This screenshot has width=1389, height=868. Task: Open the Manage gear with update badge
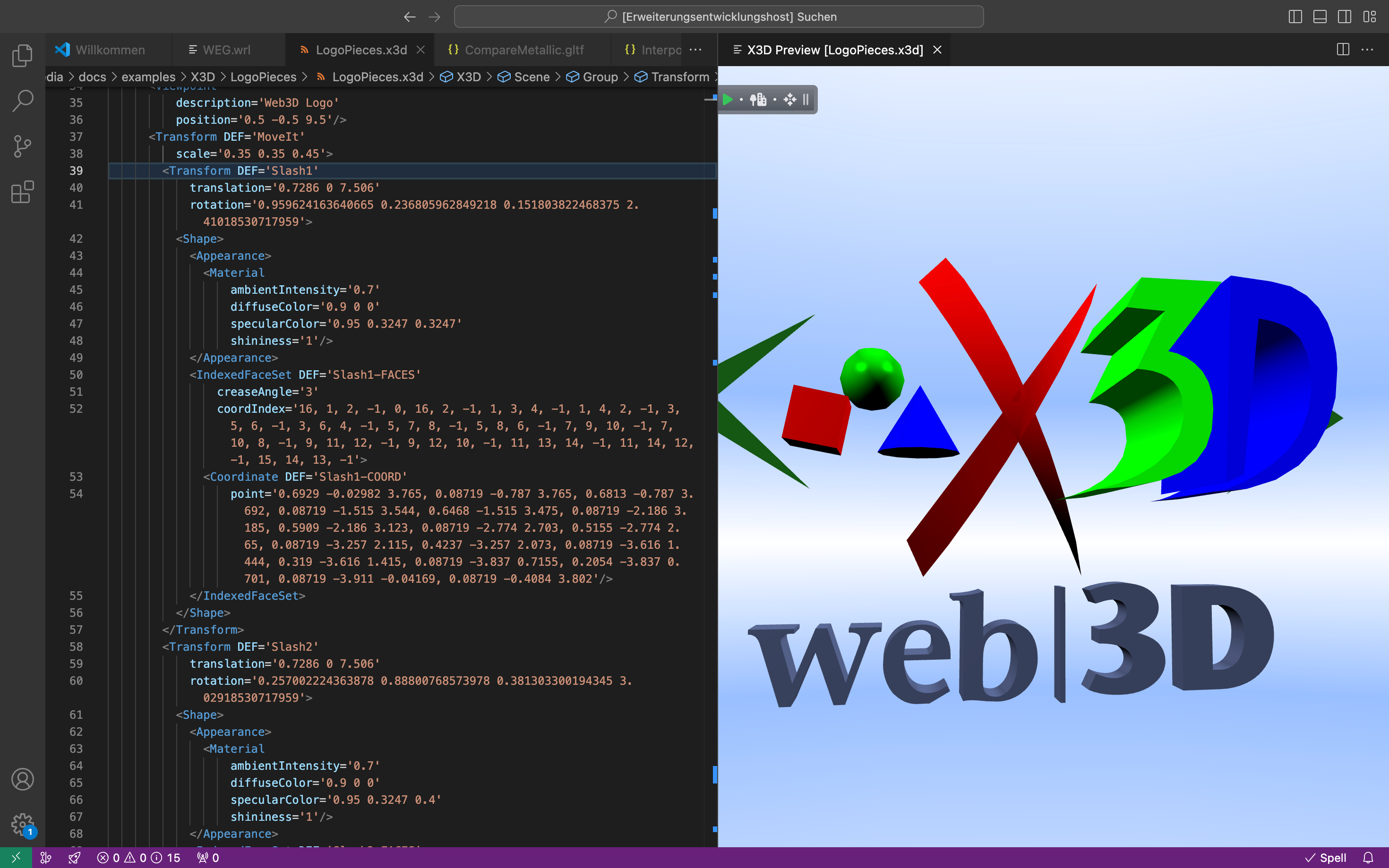pos(22,825)
